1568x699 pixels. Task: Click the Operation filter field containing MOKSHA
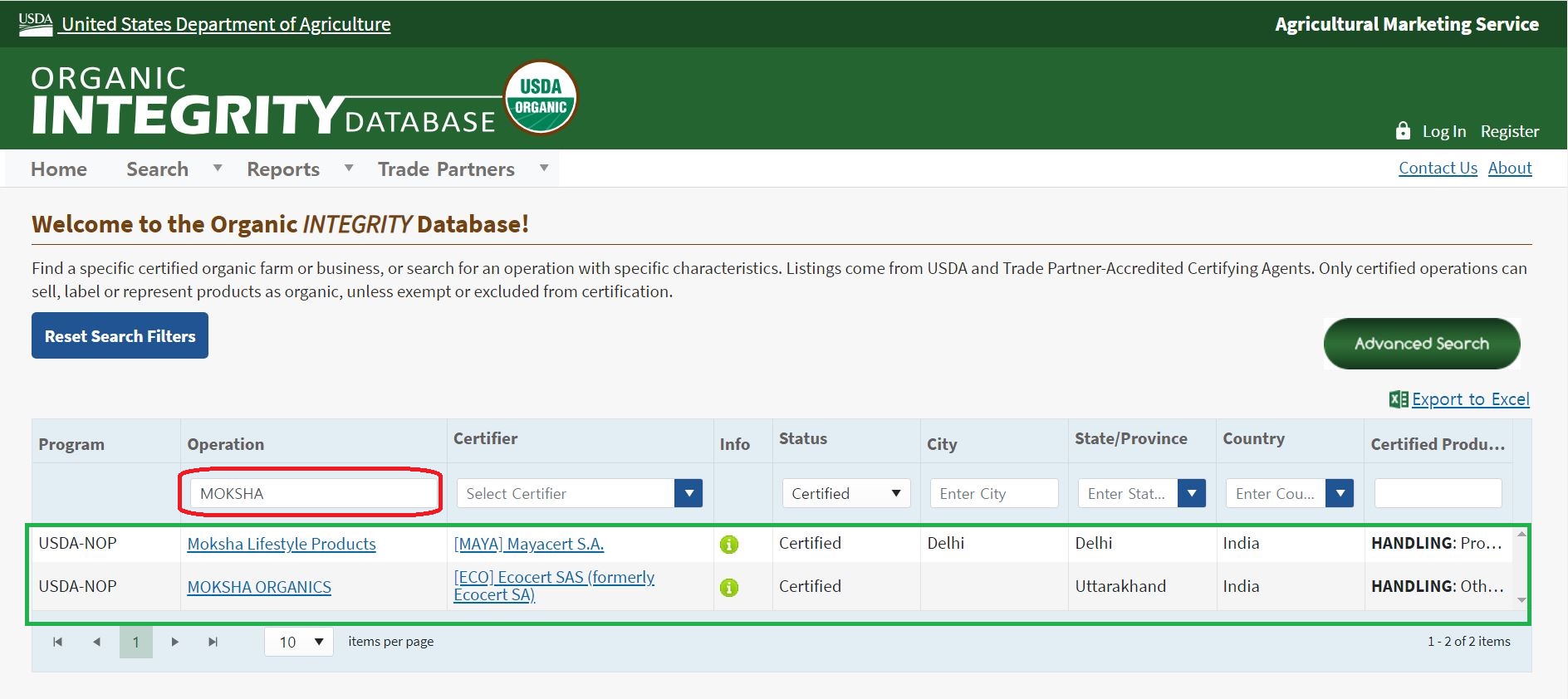pos(314,493)
